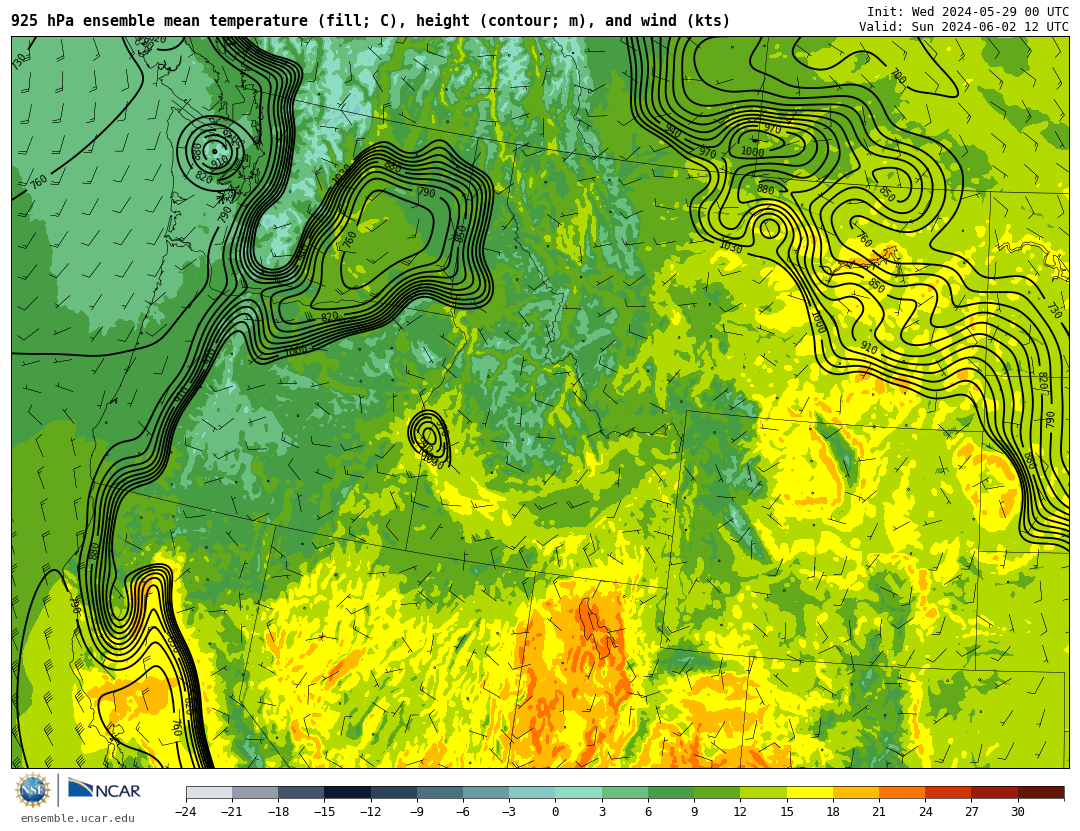The width and height of the screenshot is (1080, 831).
Task: Click the yellow colorbar segment between 15 and 18
Action: (x=809, y=792)
